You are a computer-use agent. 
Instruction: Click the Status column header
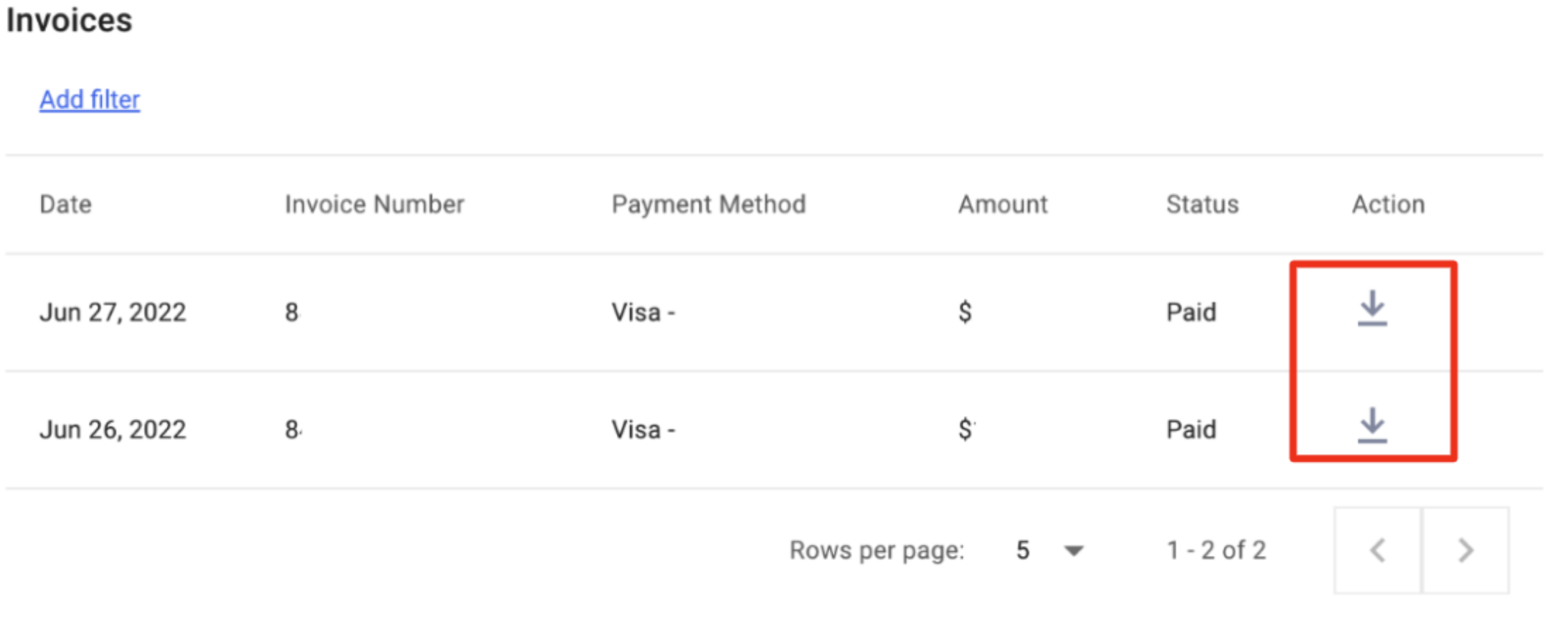(x=1202, y=205)
